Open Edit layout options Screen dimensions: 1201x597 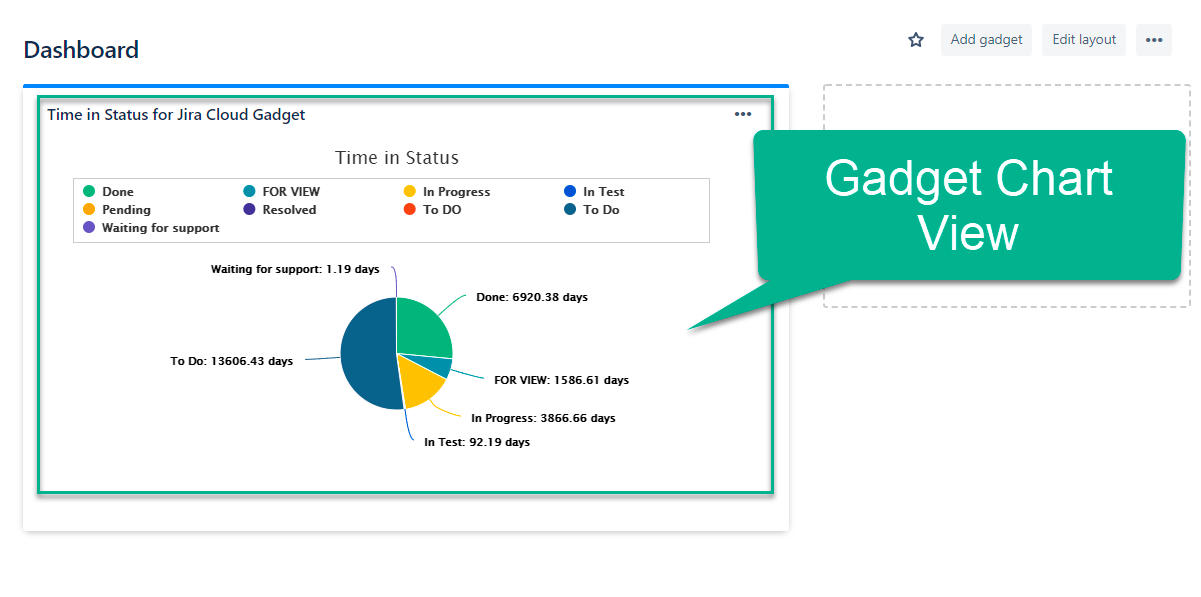(1084, 40)
